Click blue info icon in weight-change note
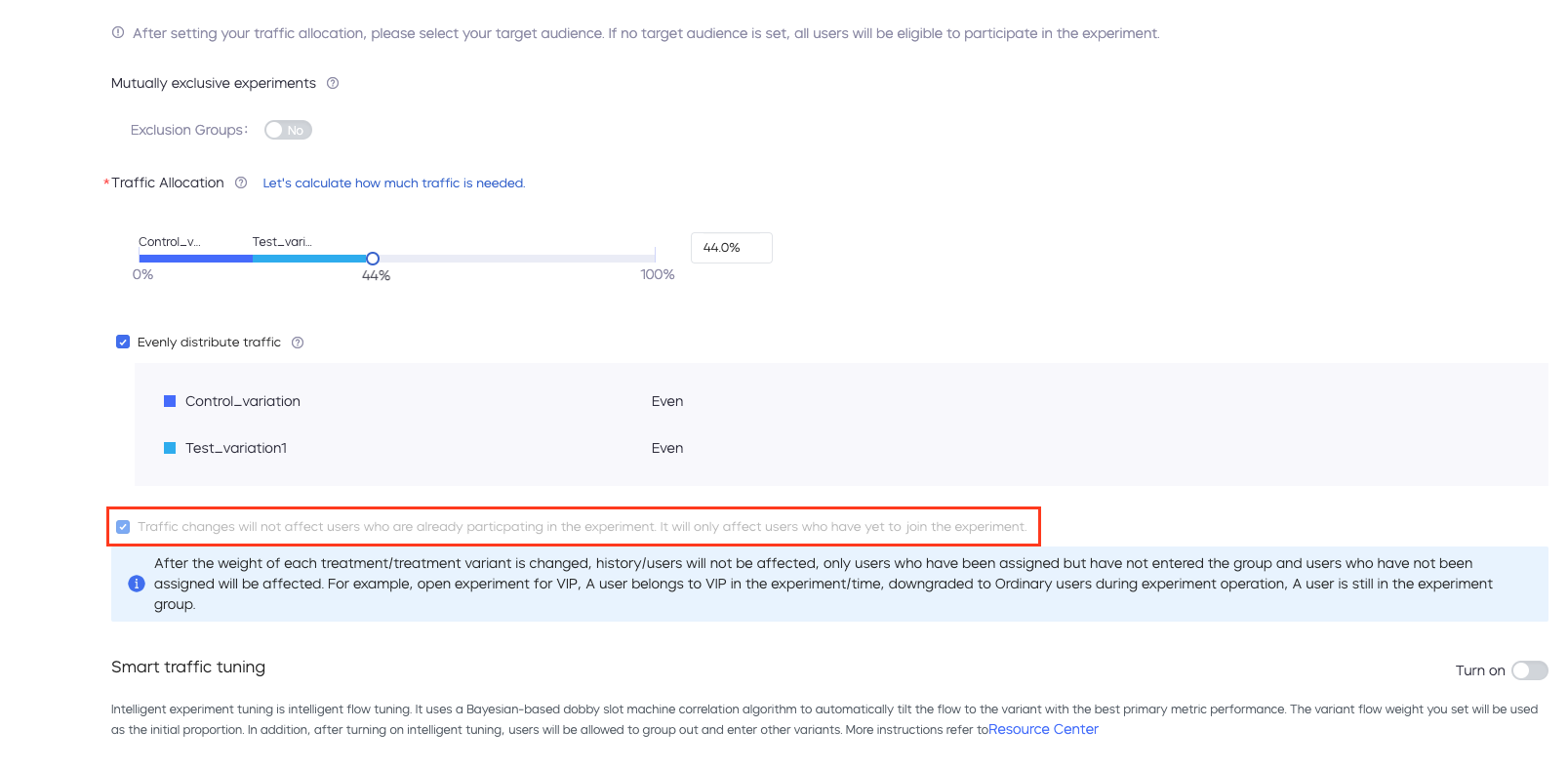The image size is (1568, 769). [x=137, y=584]
